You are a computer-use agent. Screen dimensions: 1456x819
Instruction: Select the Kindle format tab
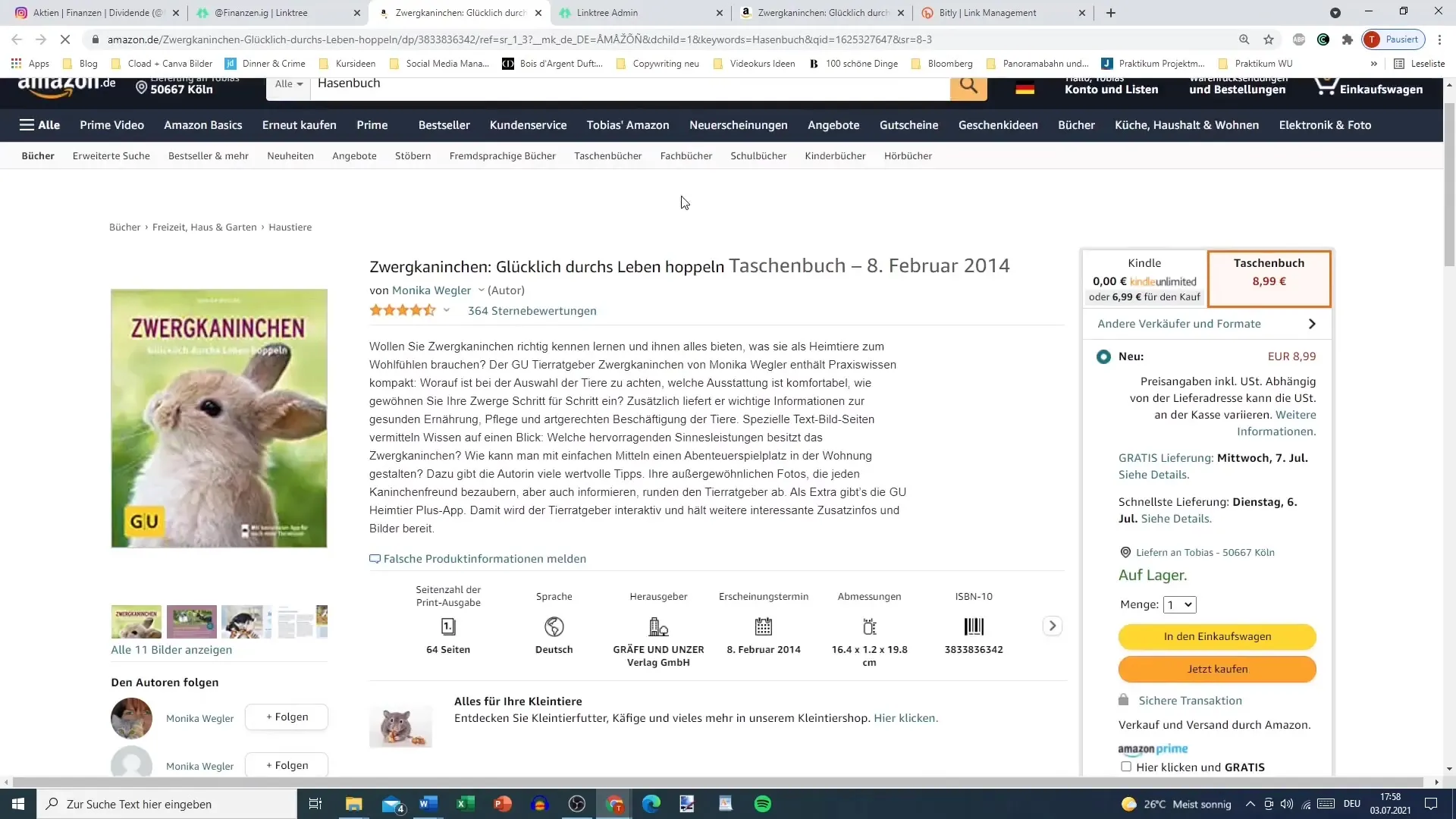pos(1144,279)
